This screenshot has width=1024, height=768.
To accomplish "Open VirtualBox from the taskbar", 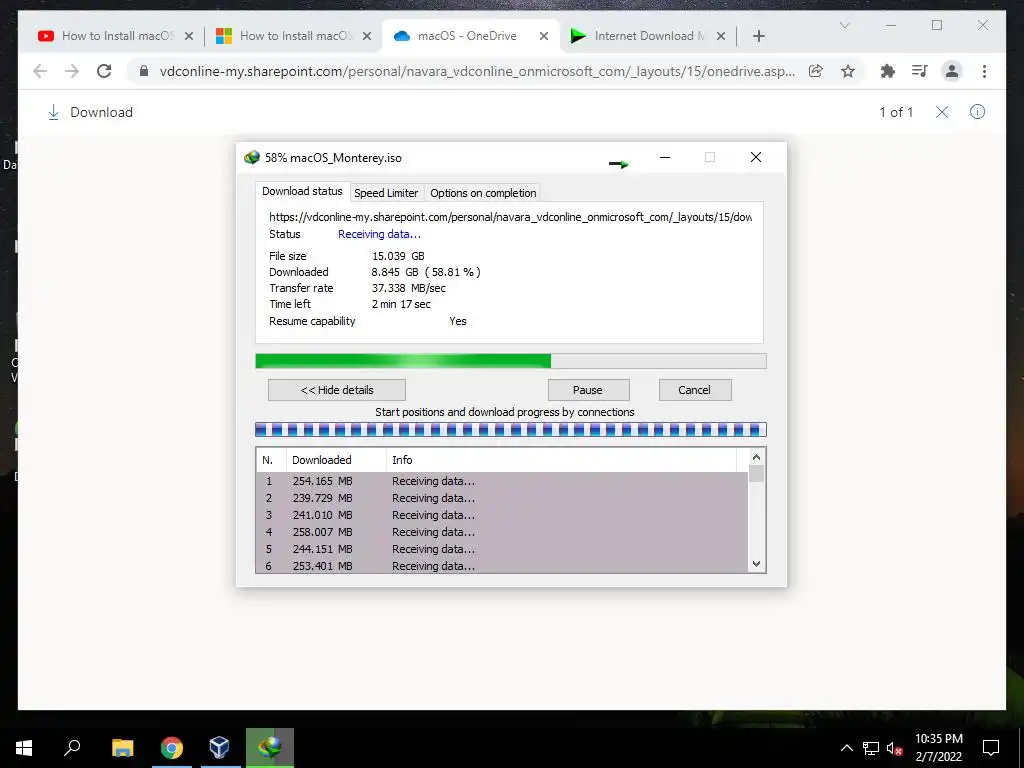I will click(219, 748).
